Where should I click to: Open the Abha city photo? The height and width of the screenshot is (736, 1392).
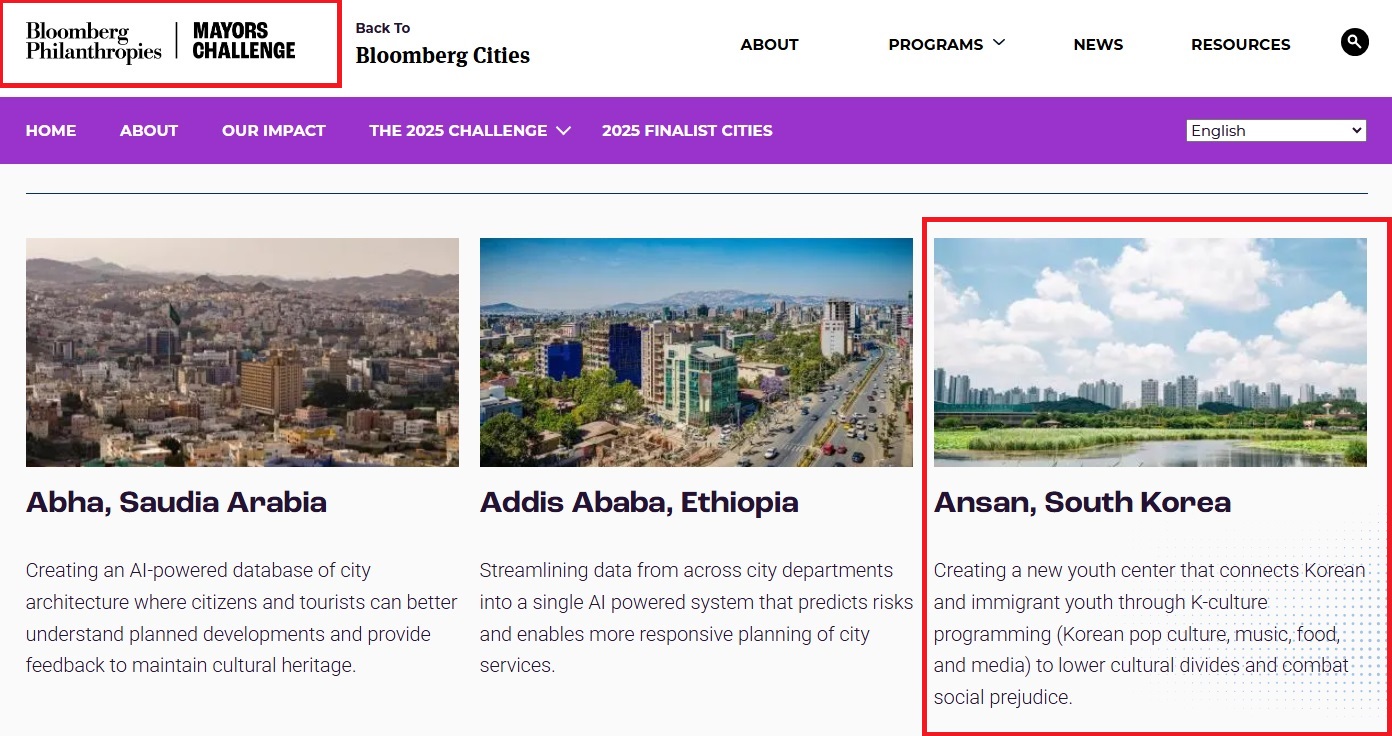point(242,352)
